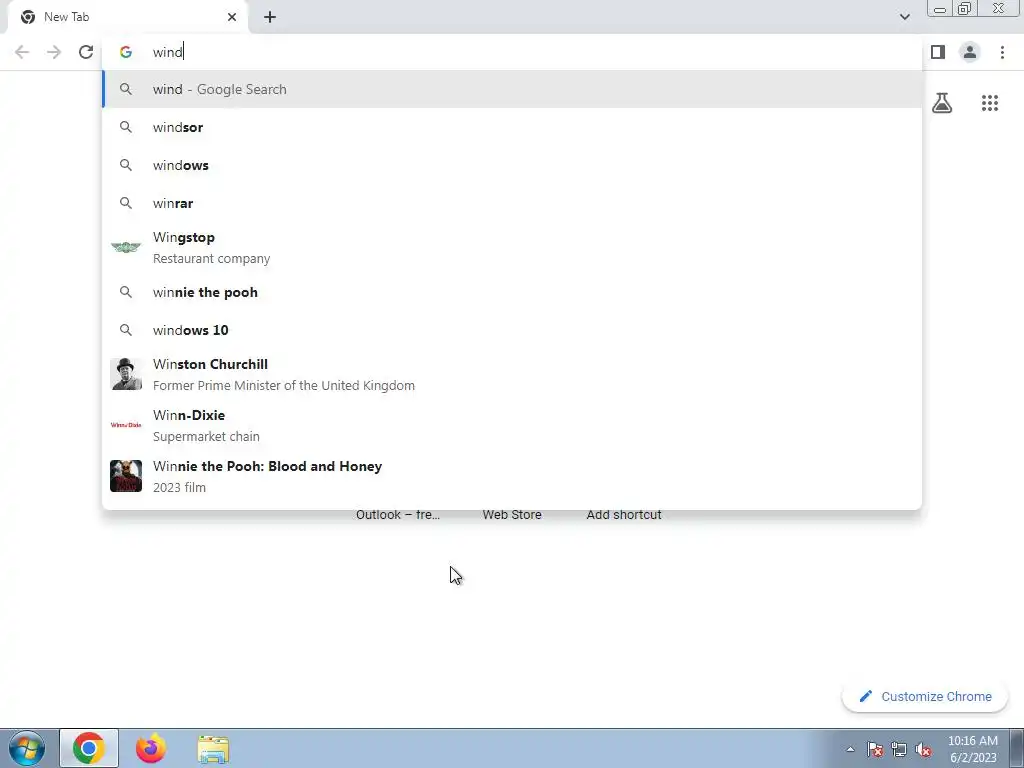The width and height of the screenshot is (1024, 768).
Task: Open a new tab with the plus button
Action: tap(270, 17)
